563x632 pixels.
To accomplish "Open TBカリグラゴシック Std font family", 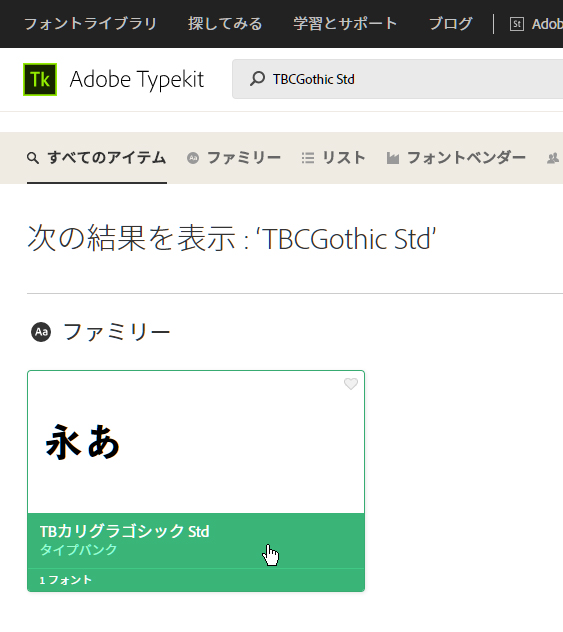I will point(125,532).
